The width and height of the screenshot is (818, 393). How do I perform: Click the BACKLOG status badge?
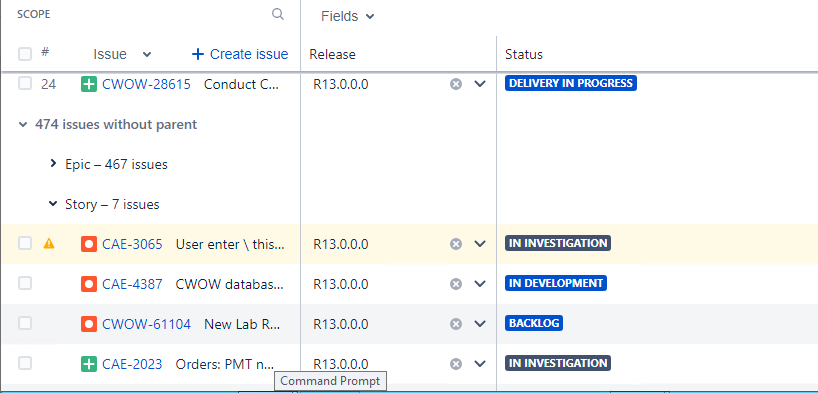point(534,323)
